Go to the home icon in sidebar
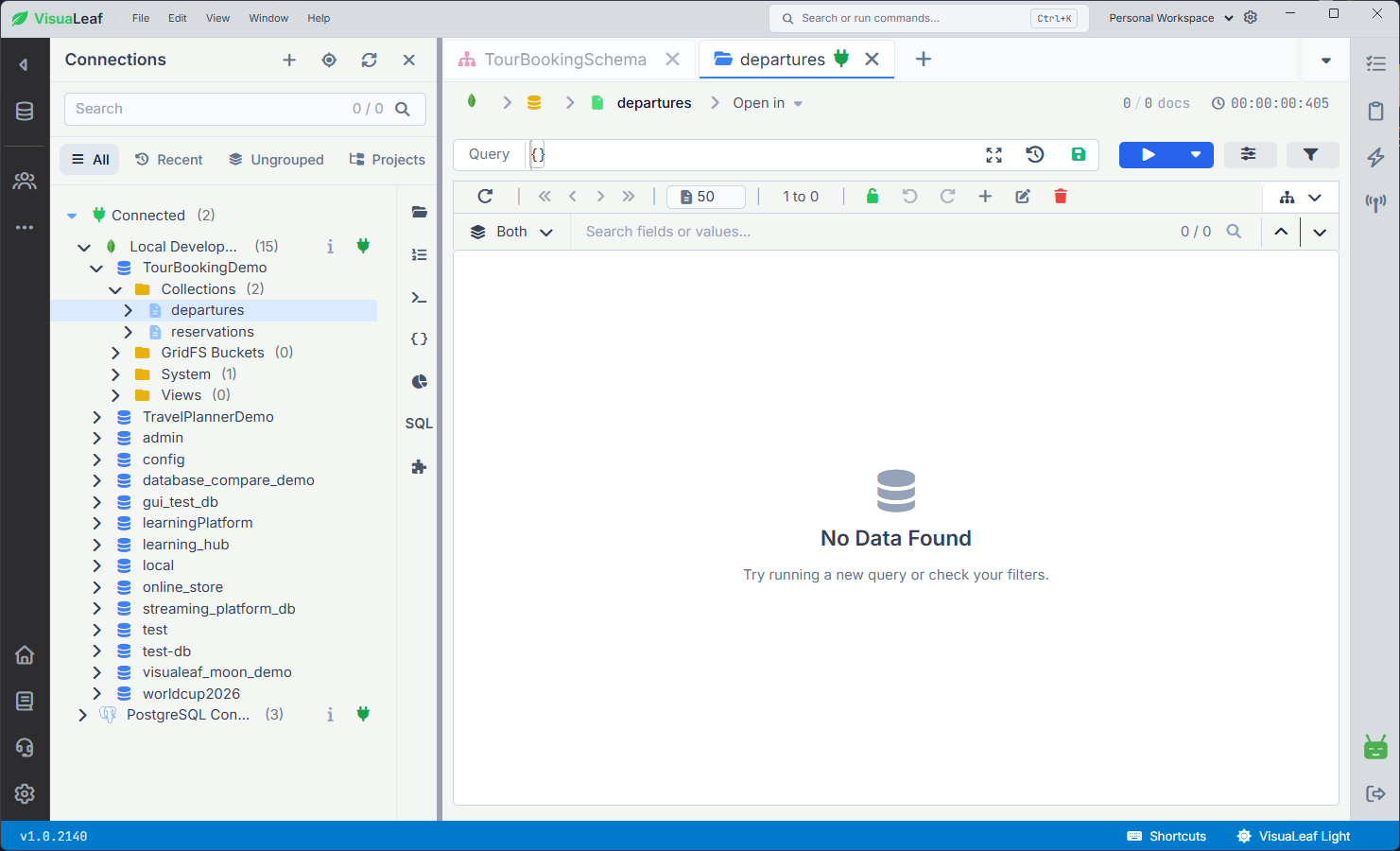The width and height of the screenshot is (1400, 851). [25, 654]
